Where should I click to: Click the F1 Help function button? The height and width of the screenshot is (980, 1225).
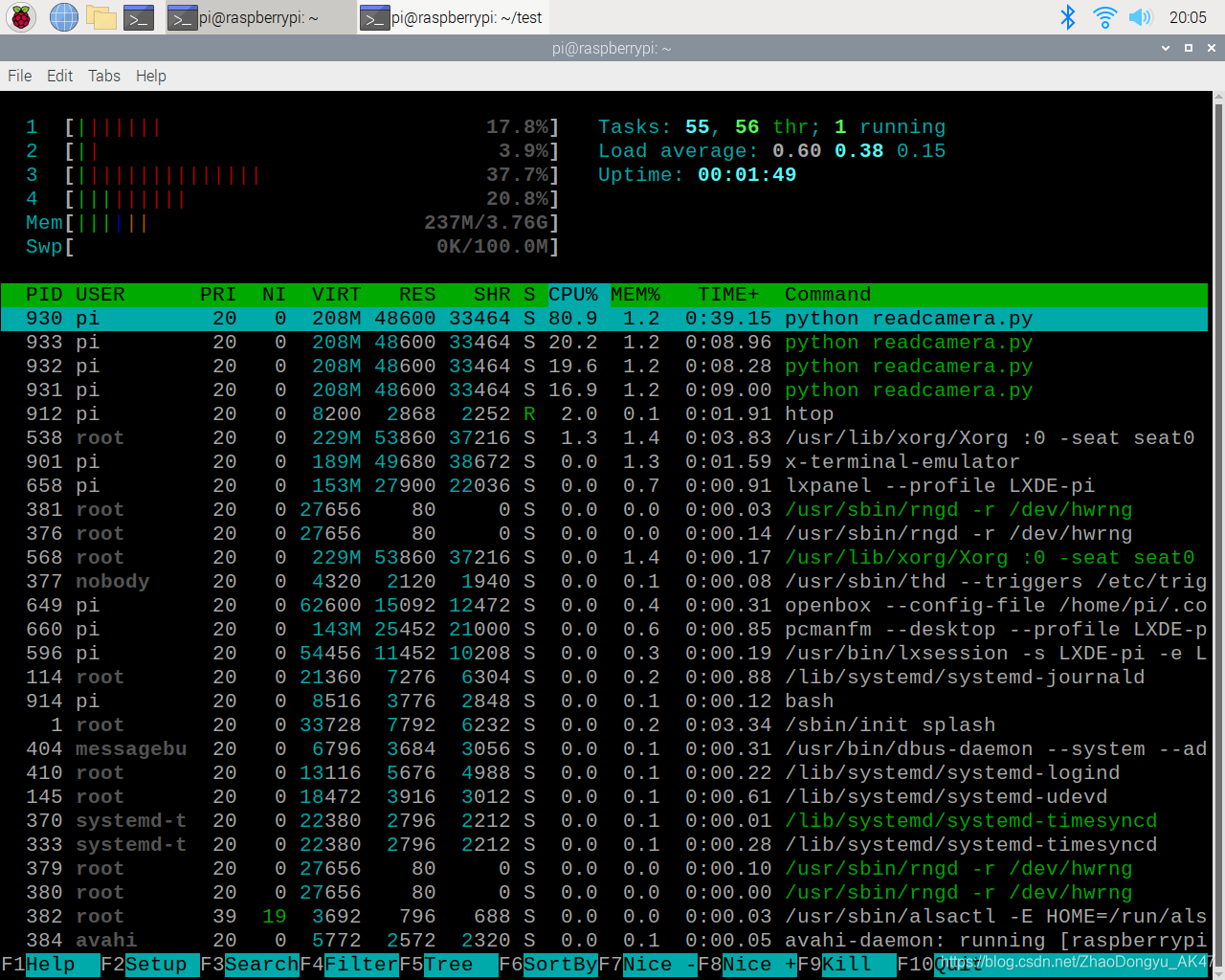[x=50, y=965]
